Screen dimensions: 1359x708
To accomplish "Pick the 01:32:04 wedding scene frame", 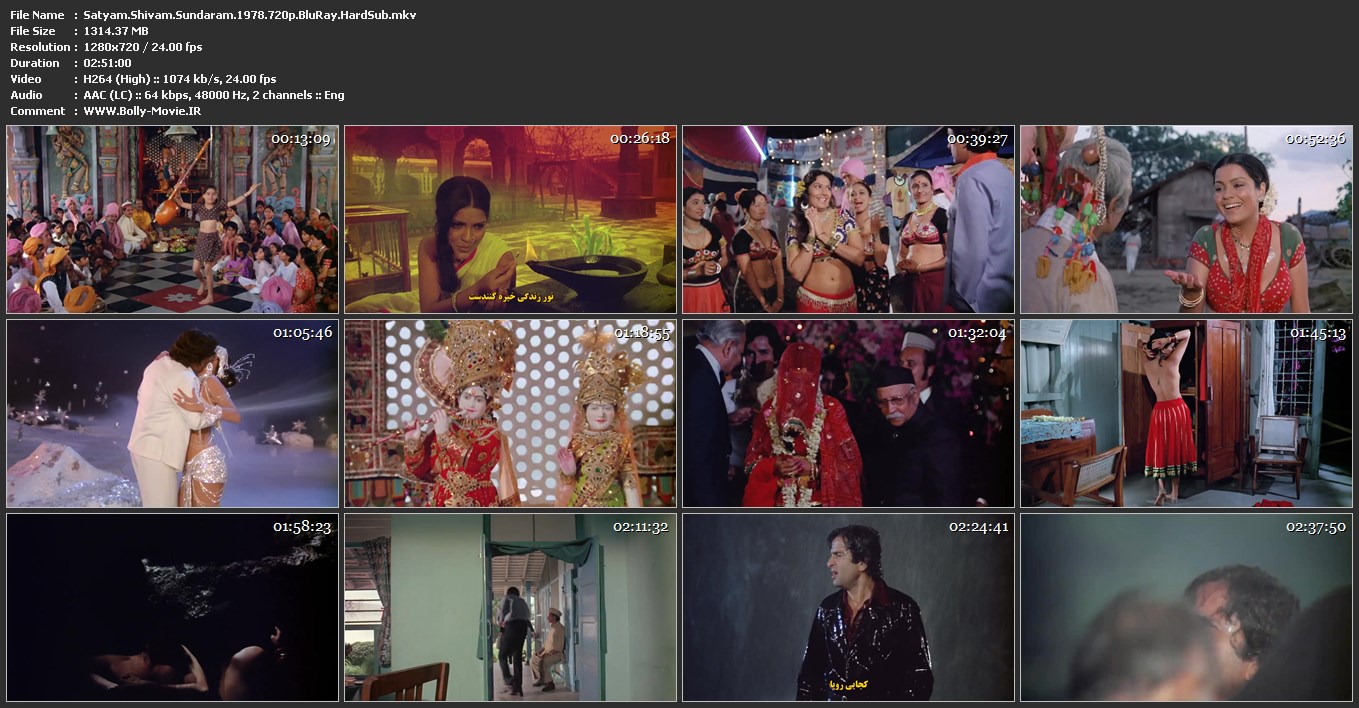I will (848, 413).
